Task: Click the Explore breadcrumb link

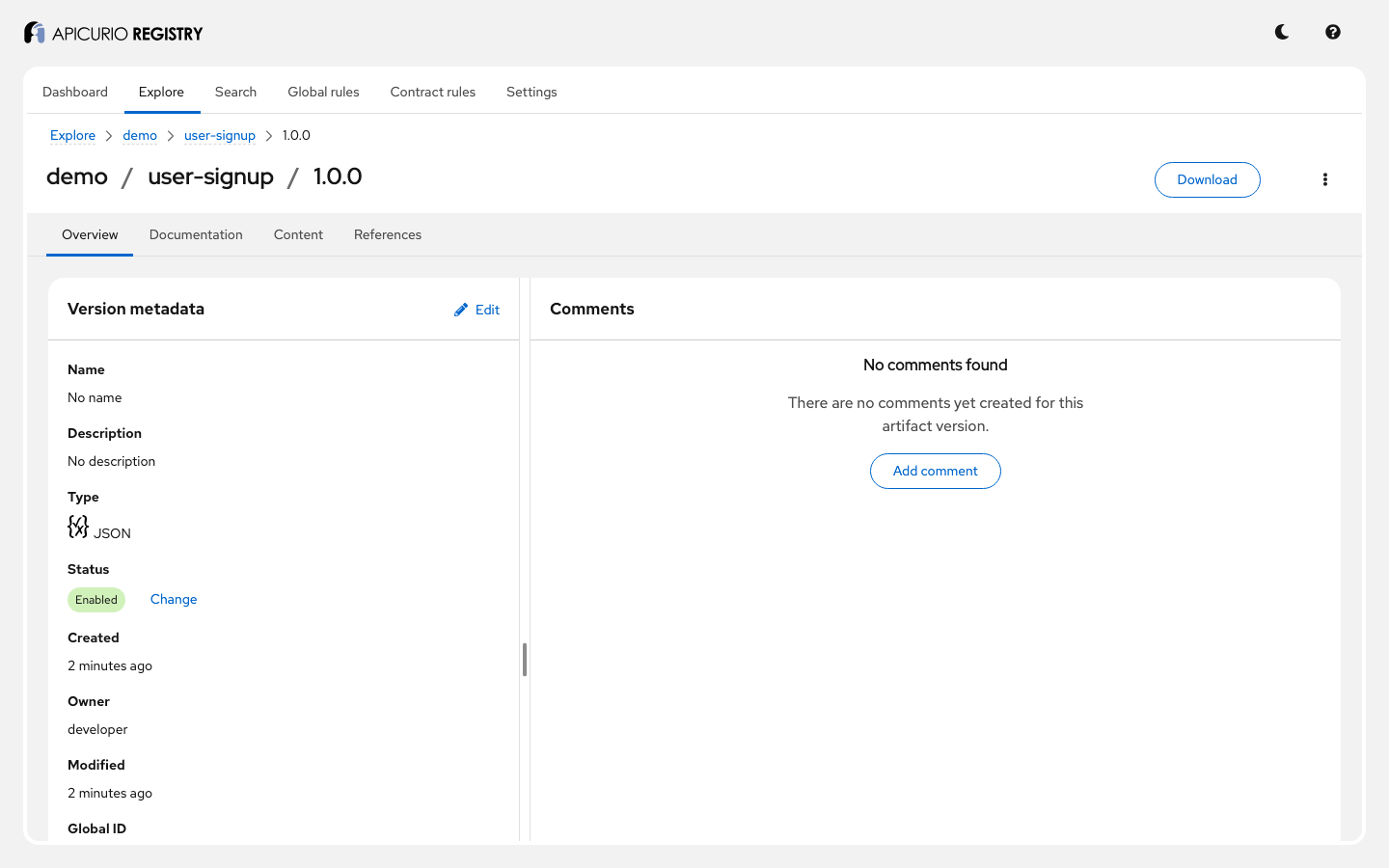Action: coord(72,135)
